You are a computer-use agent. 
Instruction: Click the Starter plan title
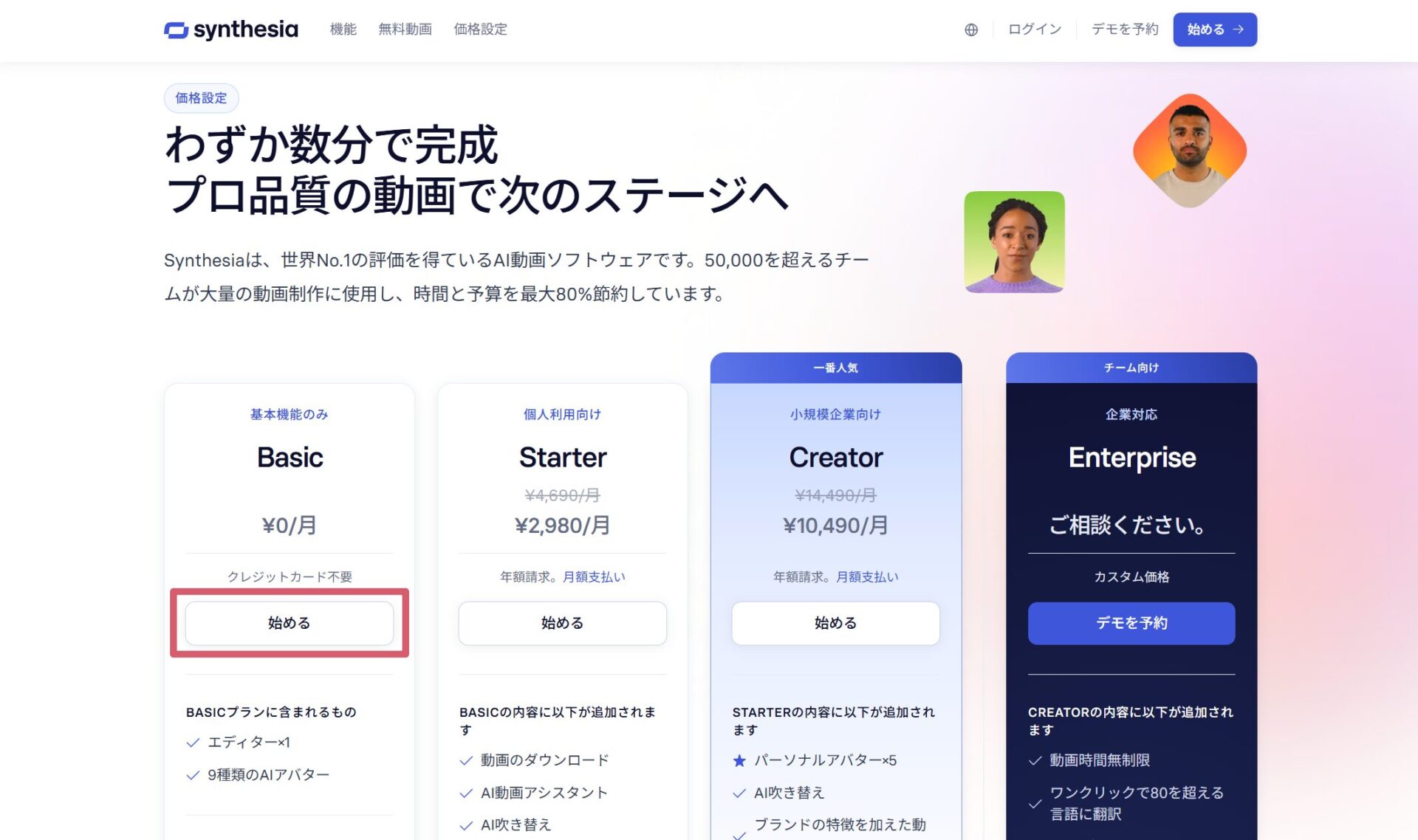563,458
